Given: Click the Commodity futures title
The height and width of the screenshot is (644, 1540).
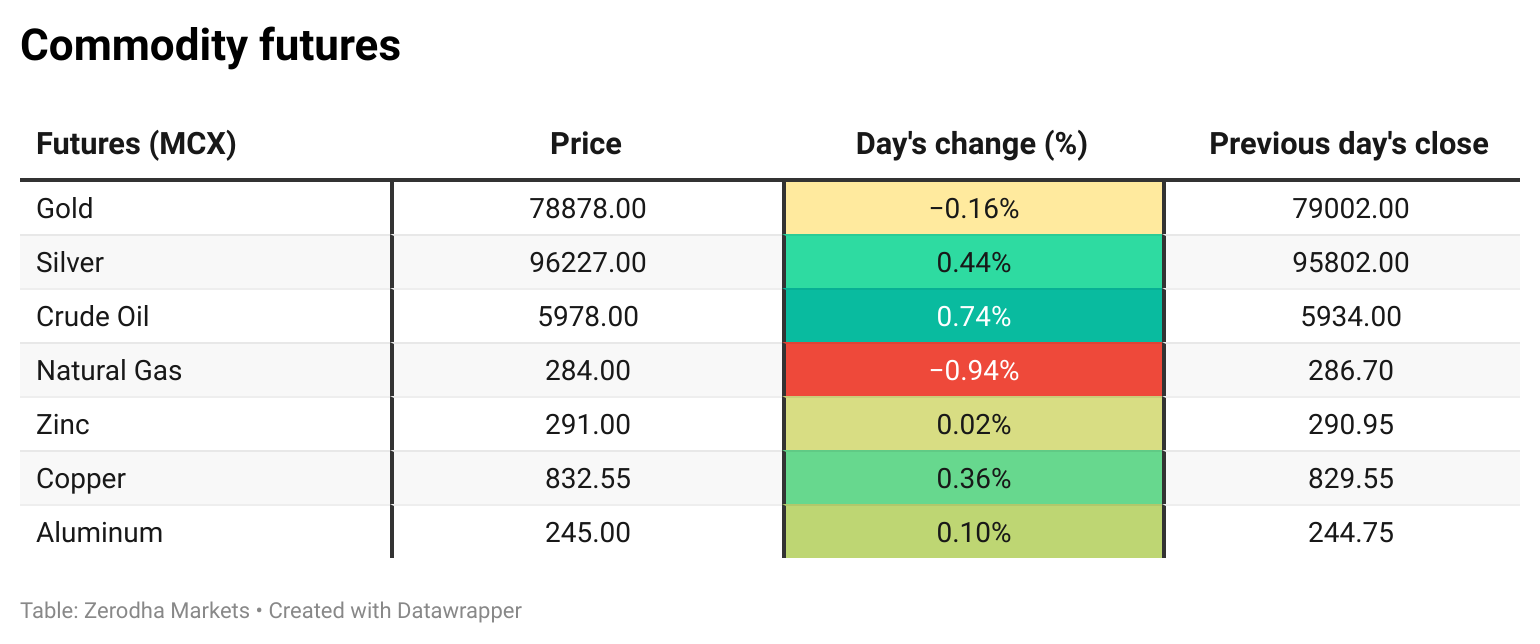Looking at the screenshot, I should [x=211, y=46].
